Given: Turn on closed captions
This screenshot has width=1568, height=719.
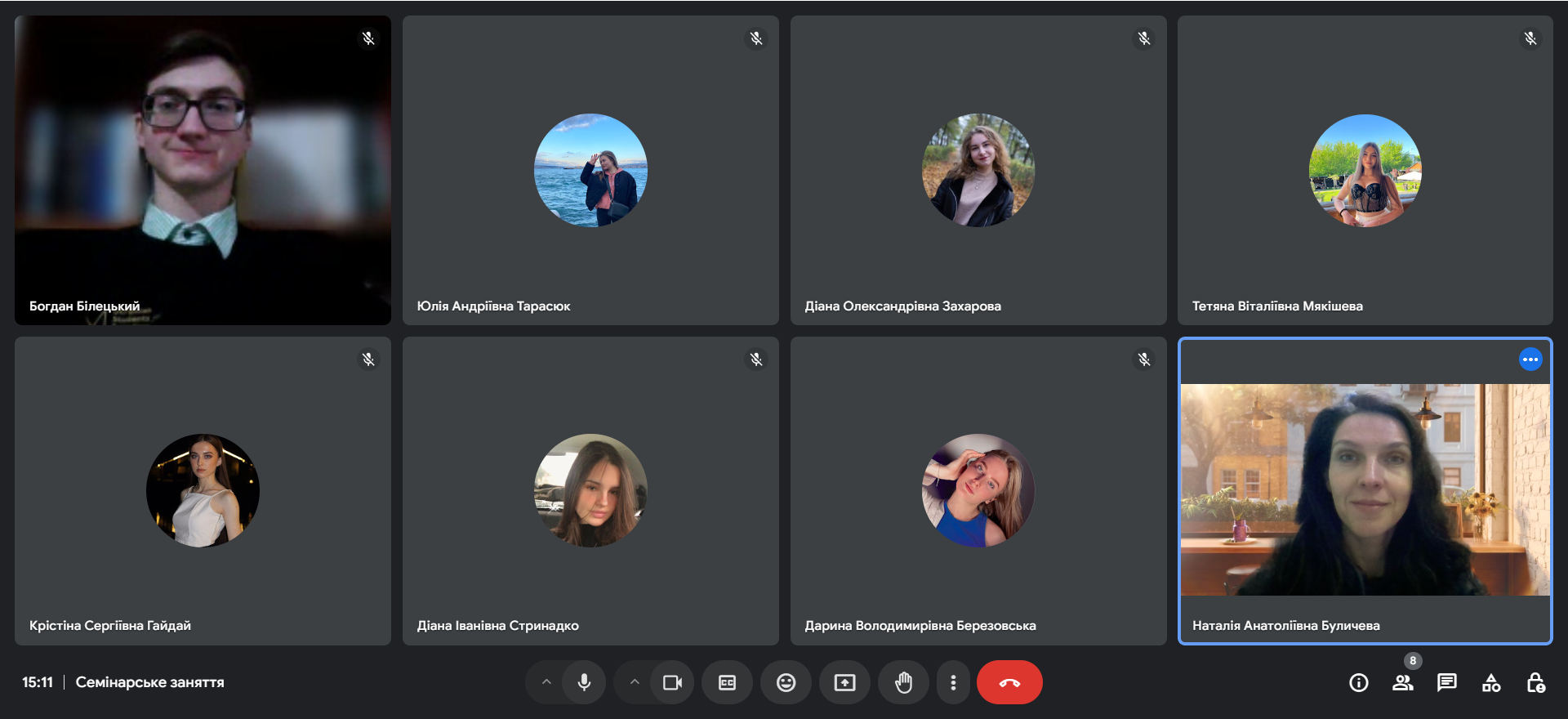Looking at the screenshot, I should (727, 683).
